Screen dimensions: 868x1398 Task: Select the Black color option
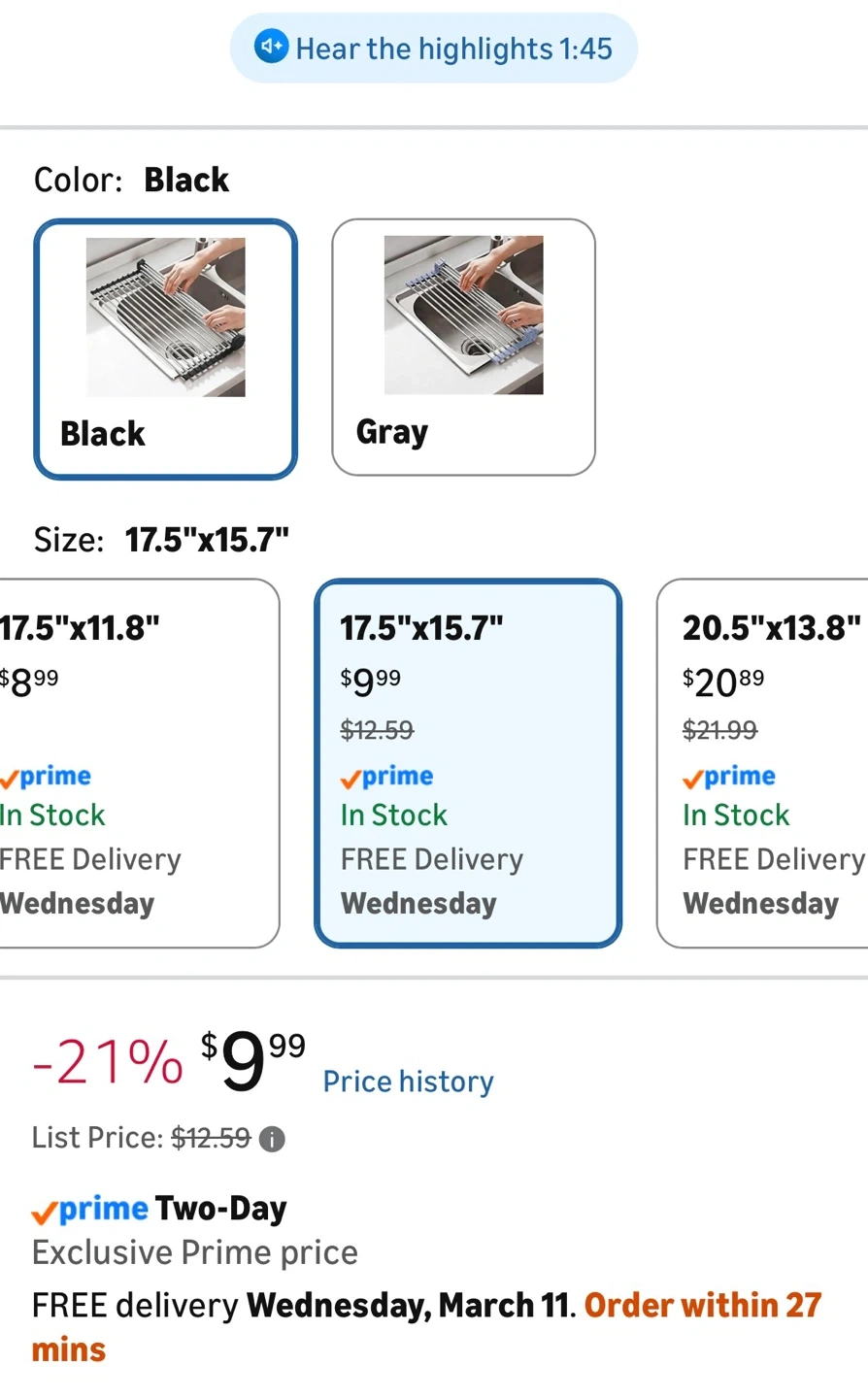click(x=165, y=349)
